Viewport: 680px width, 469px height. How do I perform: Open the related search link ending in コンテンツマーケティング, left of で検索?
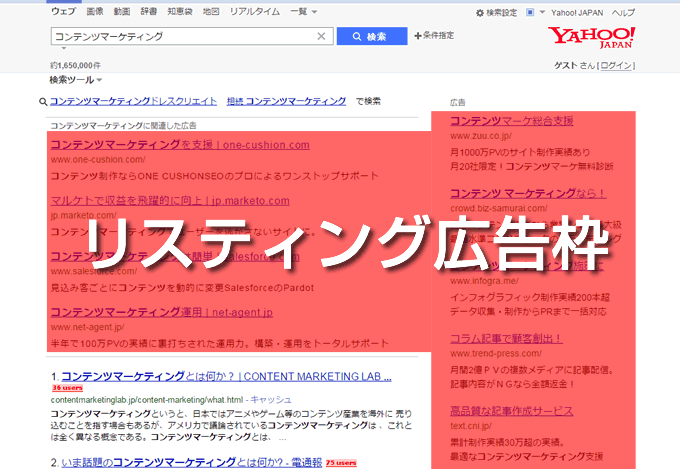pos(286,101)
